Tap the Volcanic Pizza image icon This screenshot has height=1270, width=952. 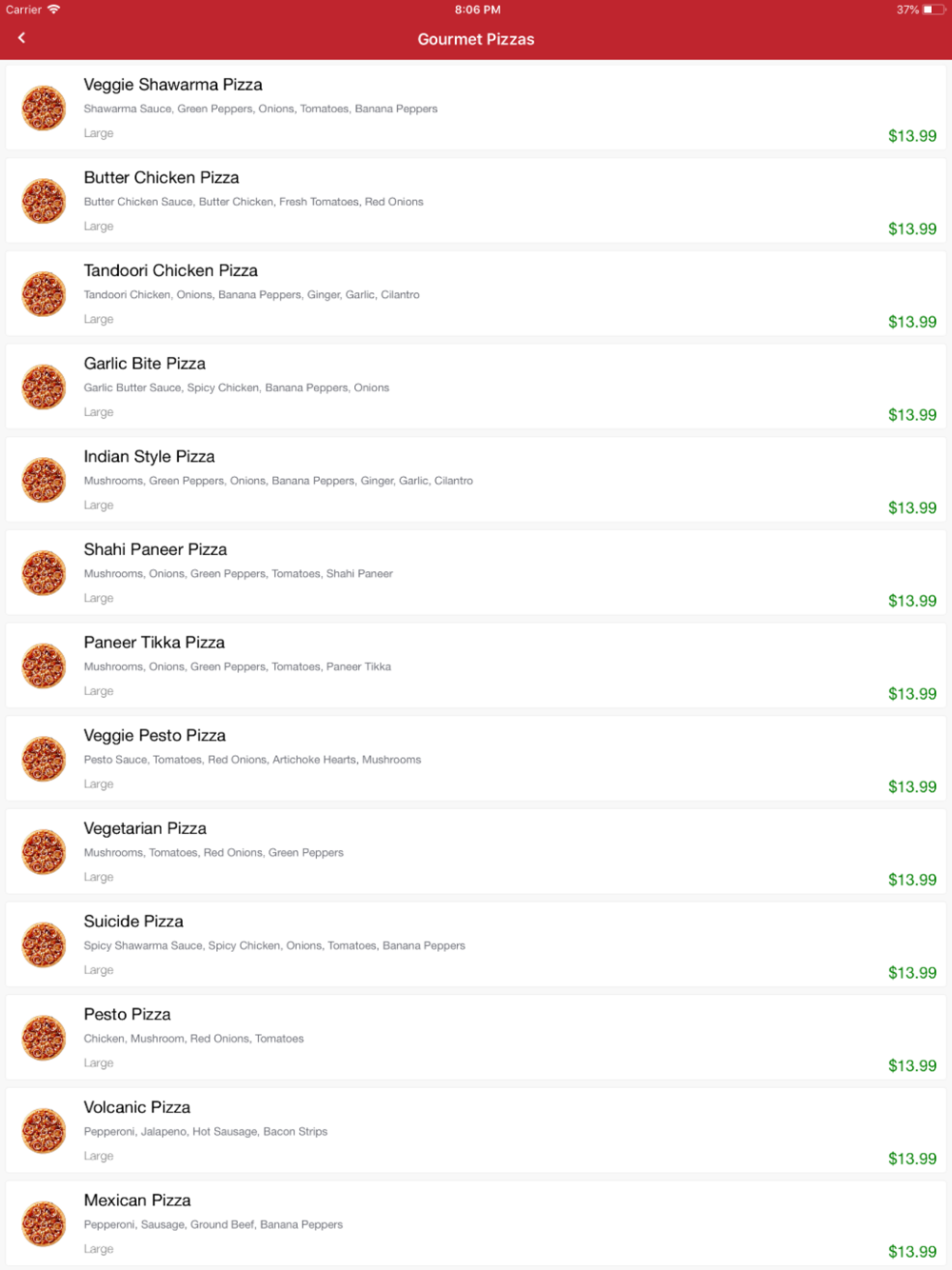pos(44,1131)
